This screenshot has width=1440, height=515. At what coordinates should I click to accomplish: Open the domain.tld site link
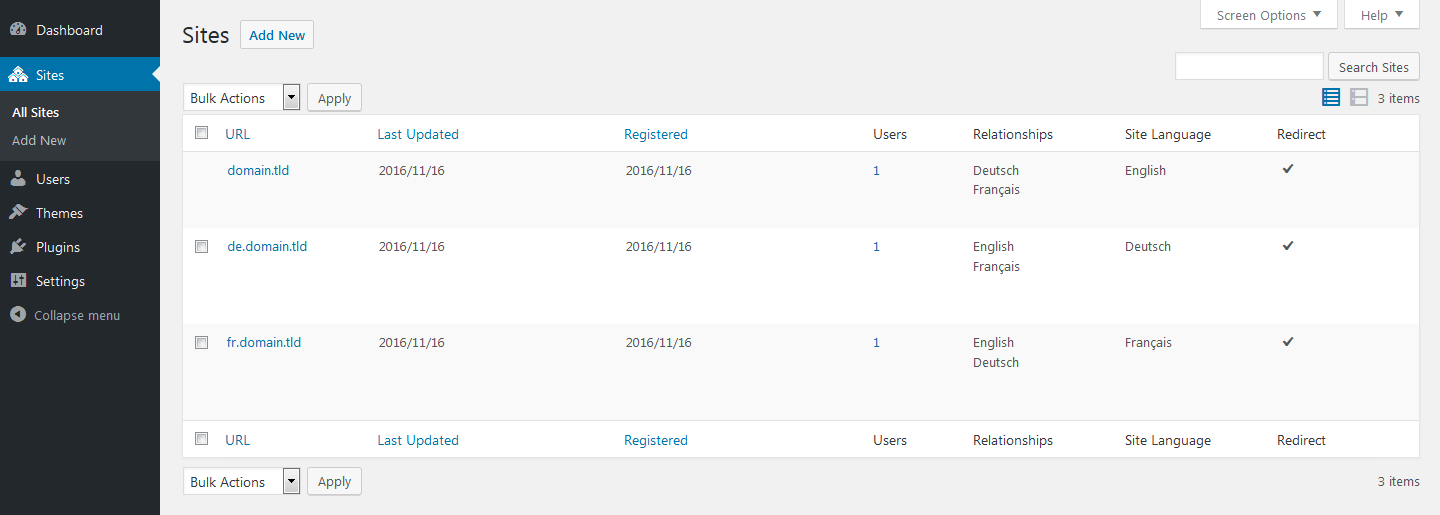(258, 170)
